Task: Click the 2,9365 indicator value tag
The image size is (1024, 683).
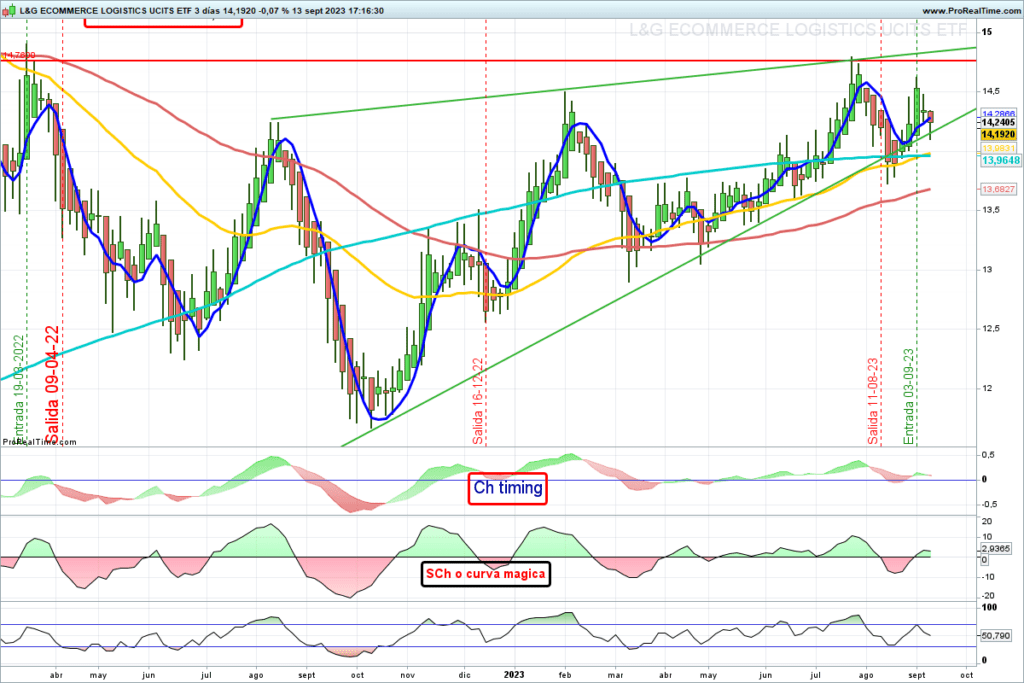Action: [x=997, y=549]
